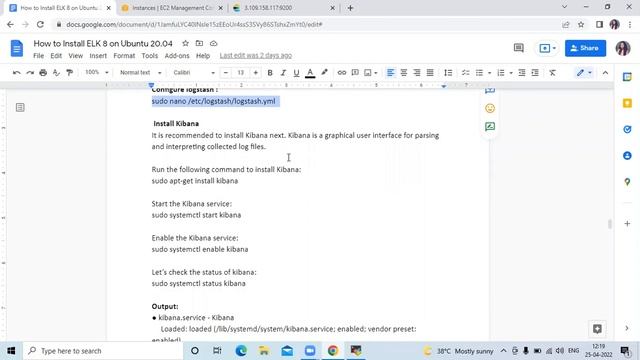Run spelling and grammar check icon
The height and width of the screenshot is (360, 640).
56,73
